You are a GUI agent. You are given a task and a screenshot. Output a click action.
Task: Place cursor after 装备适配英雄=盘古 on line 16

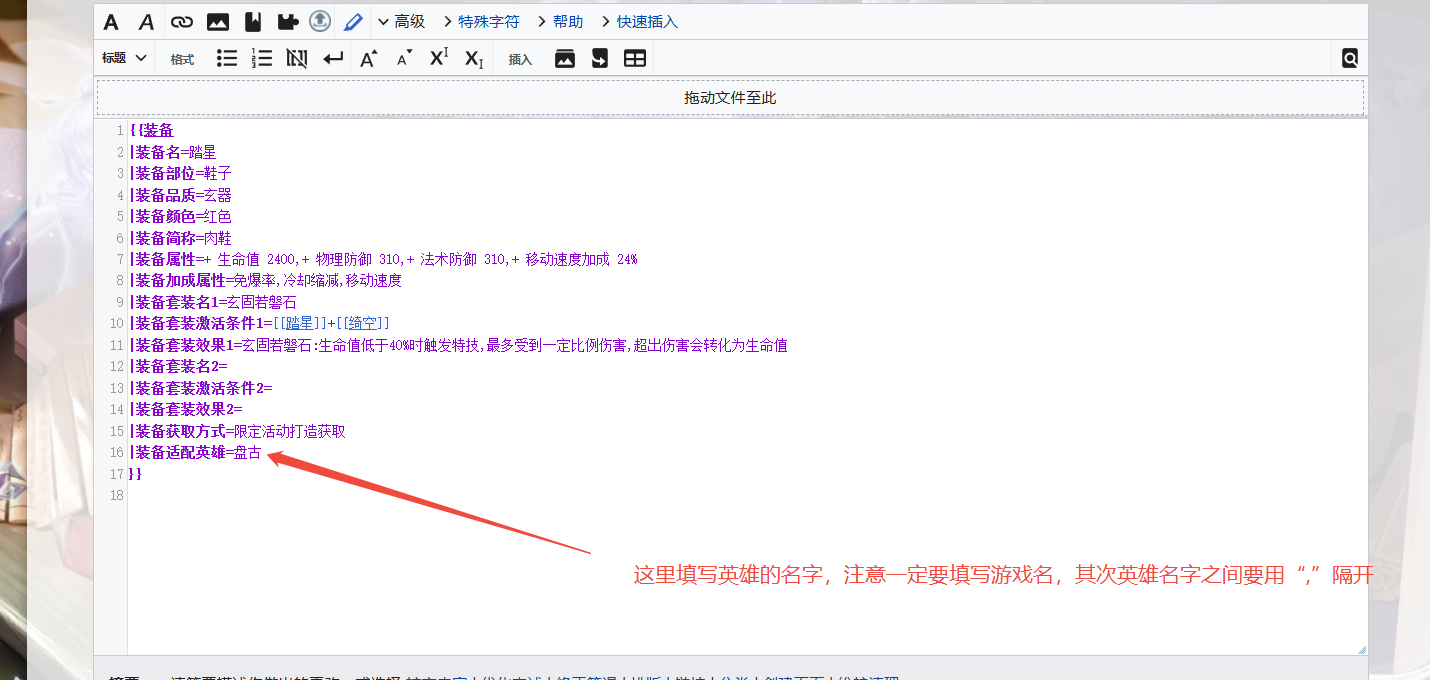263,452
